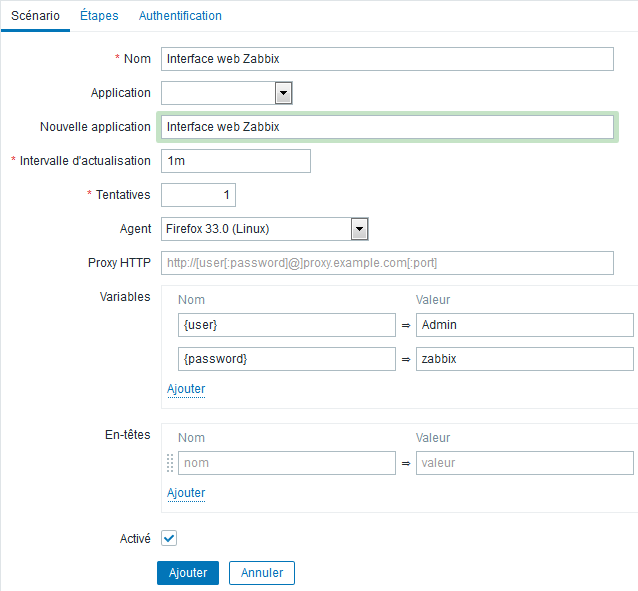
Task: Click the En-têtes nom placeholder field
Action: click(287, 463)
